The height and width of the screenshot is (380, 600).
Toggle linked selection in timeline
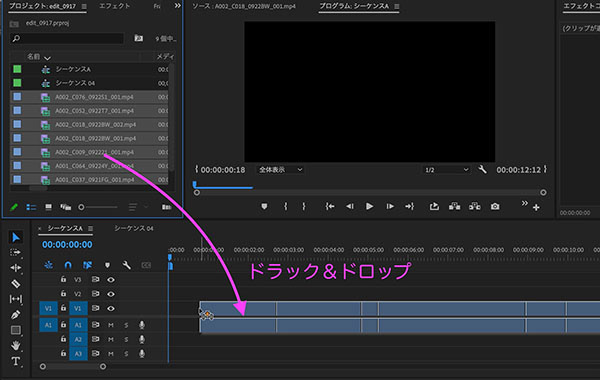[87, 265]
